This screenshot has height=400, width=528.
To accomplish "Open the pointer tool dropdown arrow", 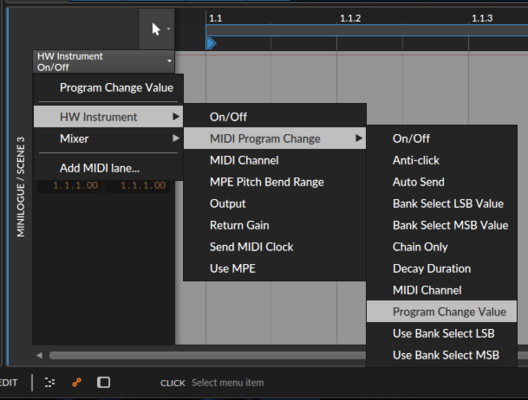I will tap(168, 29).
